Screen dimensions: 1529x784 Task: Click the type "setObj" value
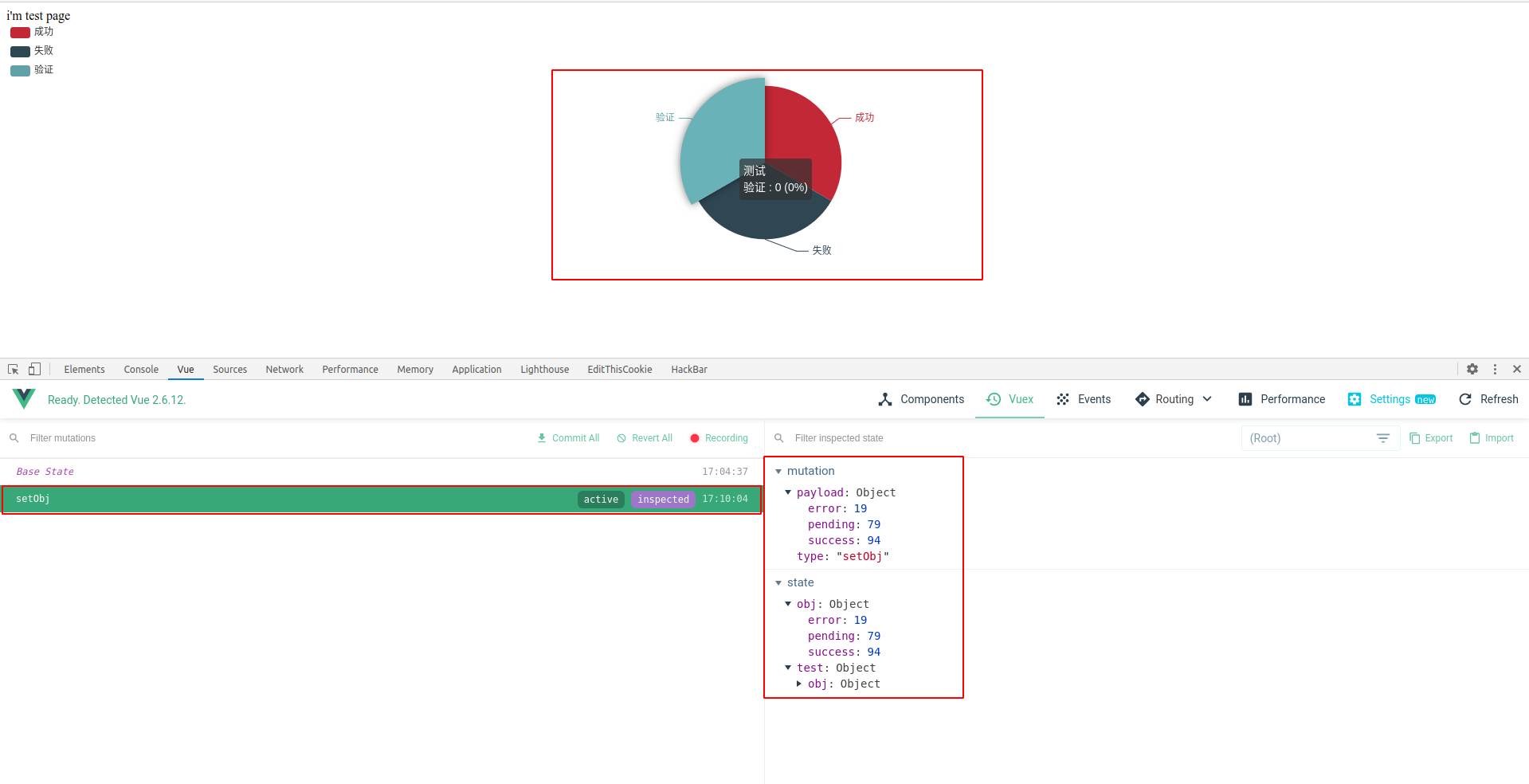(863, 556)
